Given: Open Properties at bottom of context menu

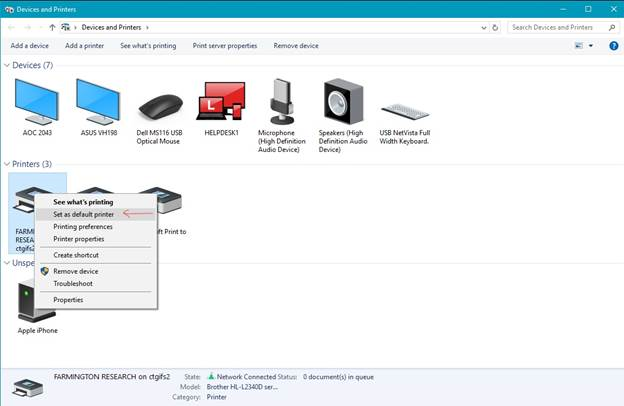Looking at the screenshot, I should pos(68,300).
